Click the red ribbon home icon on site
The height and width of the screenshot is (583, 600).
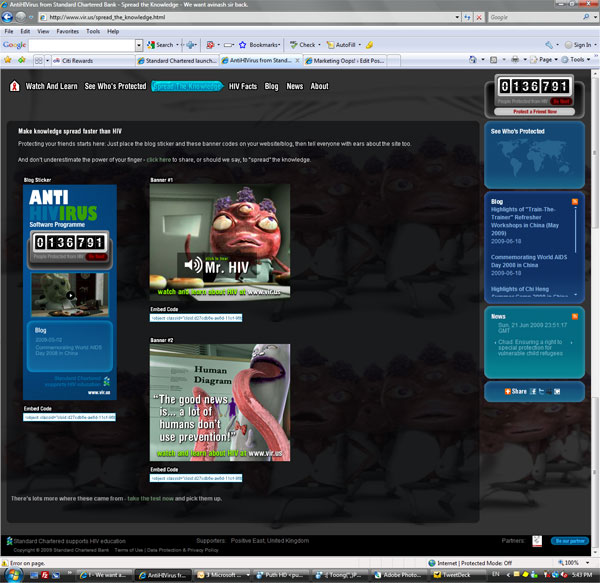tap(15, 86)
